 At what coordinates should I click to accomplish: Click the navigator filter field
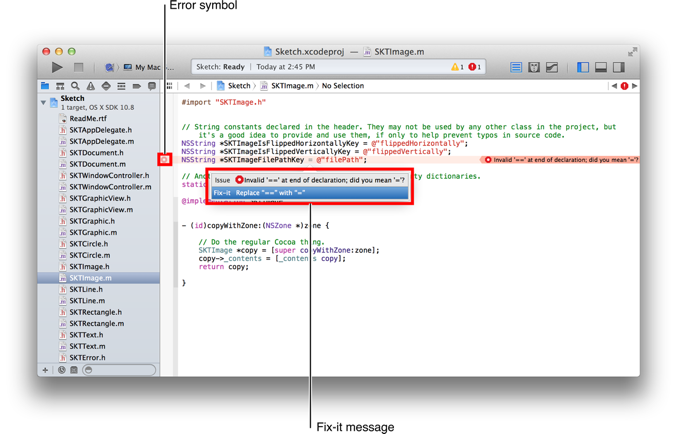click(x=119, y=370)
